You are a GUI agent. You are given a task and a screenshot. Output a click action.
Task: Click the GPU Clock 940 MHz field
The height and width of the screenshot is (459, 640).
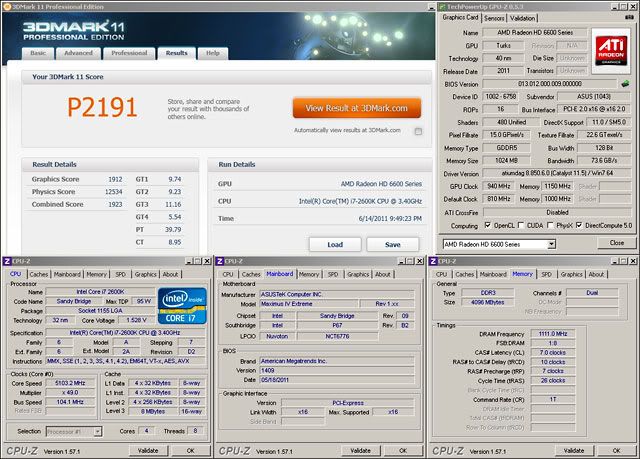click(x=499, y=186)
